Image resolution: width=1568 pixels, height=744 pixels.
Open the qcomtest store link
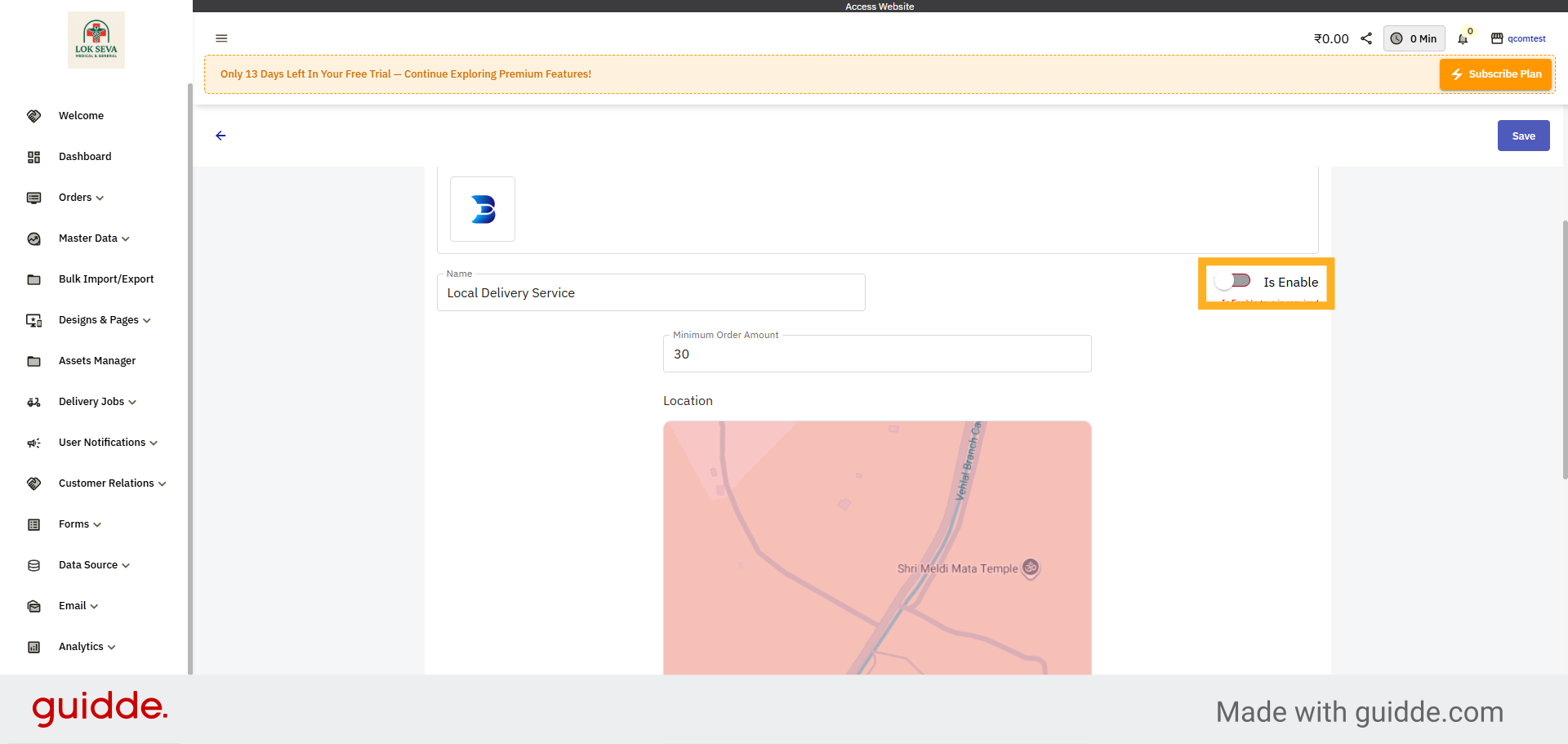1526,38
